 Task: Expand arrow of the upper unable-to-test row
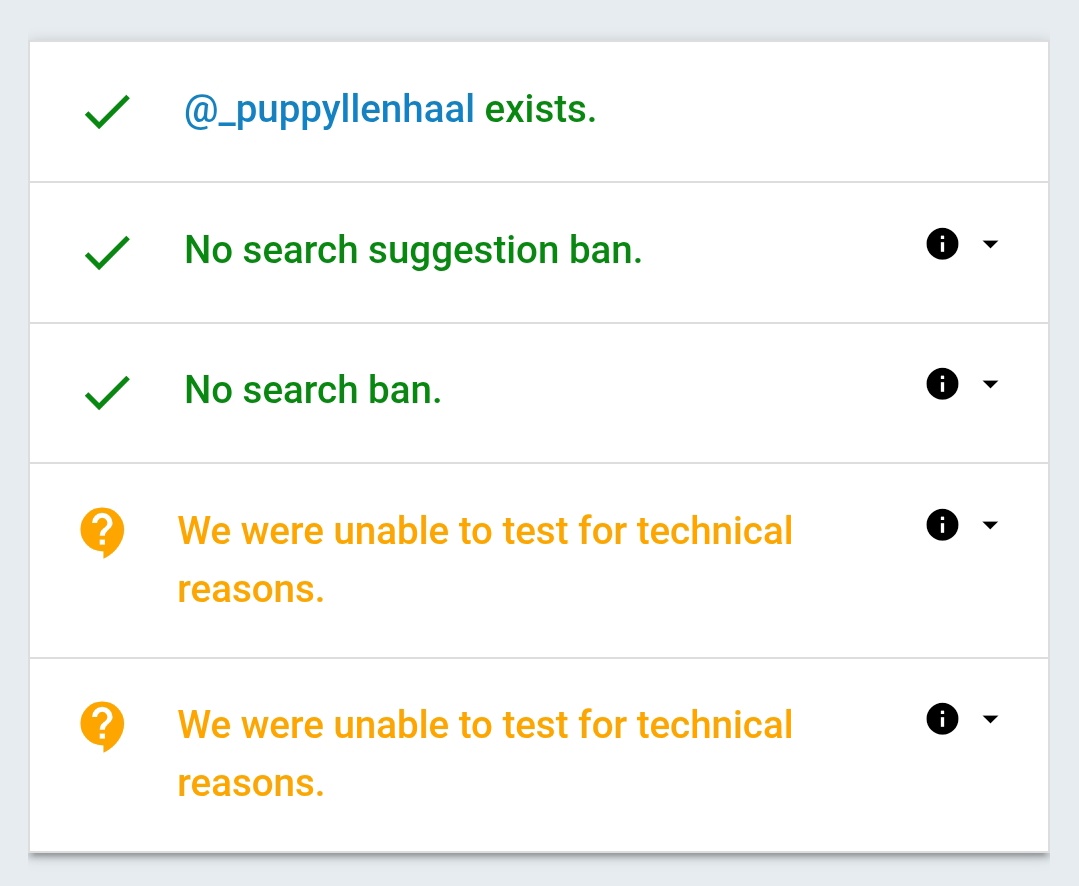(990, 526)
